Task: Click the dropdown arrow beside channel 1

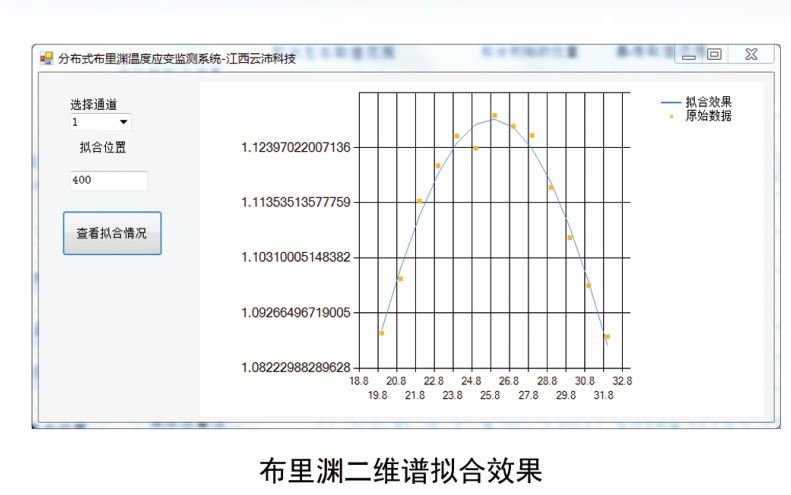Action: pyautogui.click(x=124, y=122)
